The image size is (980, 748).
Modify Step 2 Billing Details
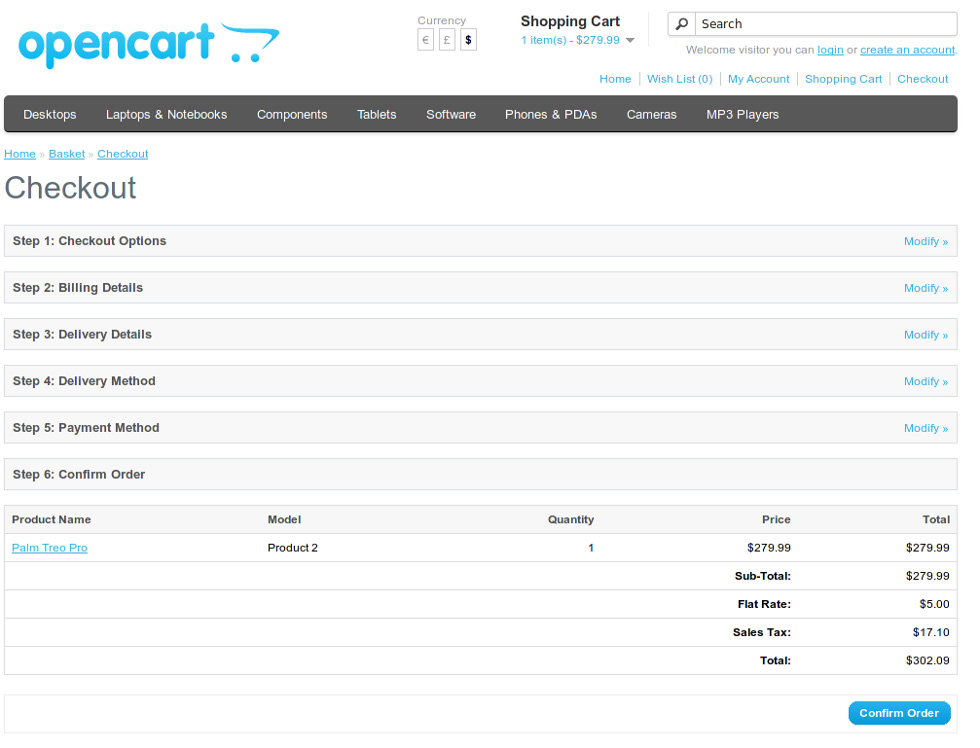tap(925, 288)
